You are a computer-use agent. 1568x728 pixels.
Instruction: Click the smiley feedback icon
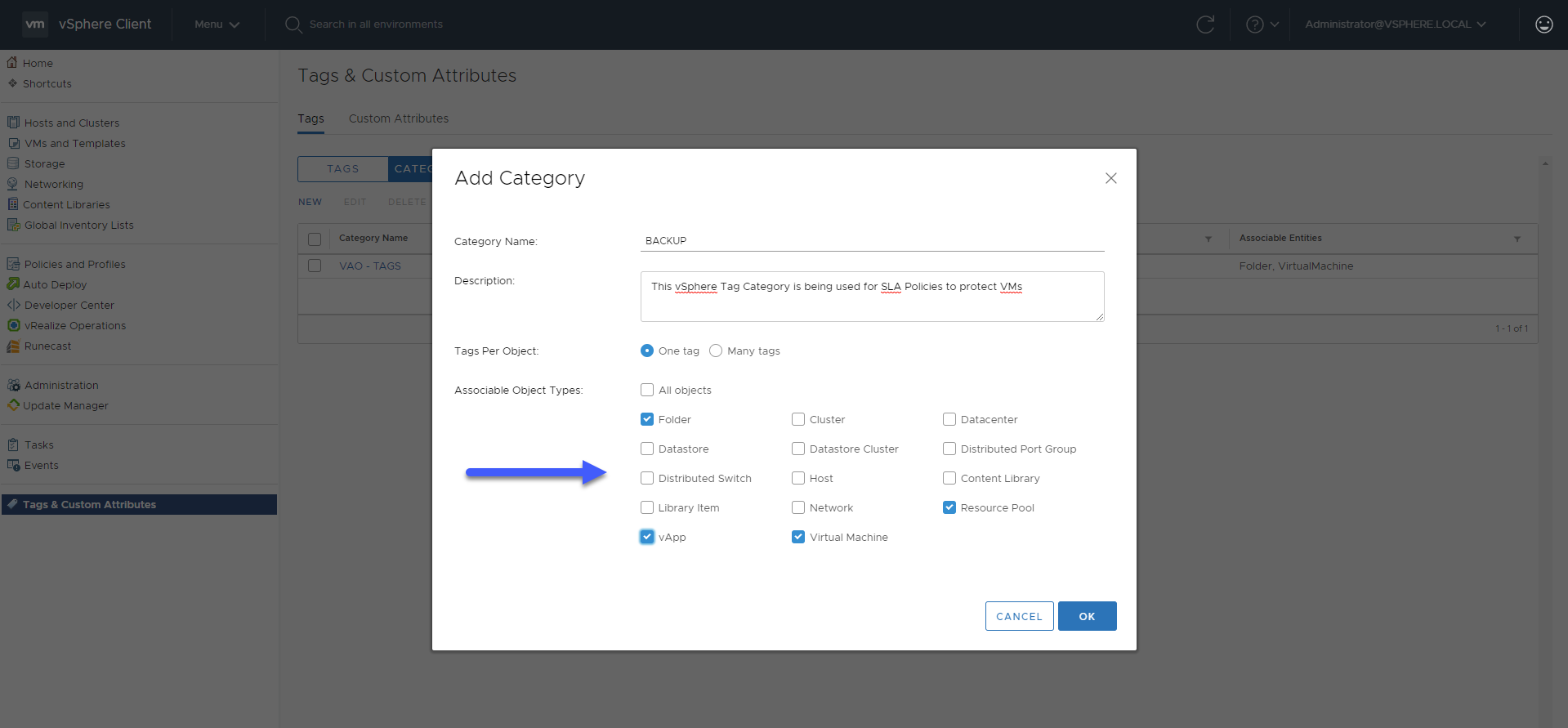tap(1543, 25)
